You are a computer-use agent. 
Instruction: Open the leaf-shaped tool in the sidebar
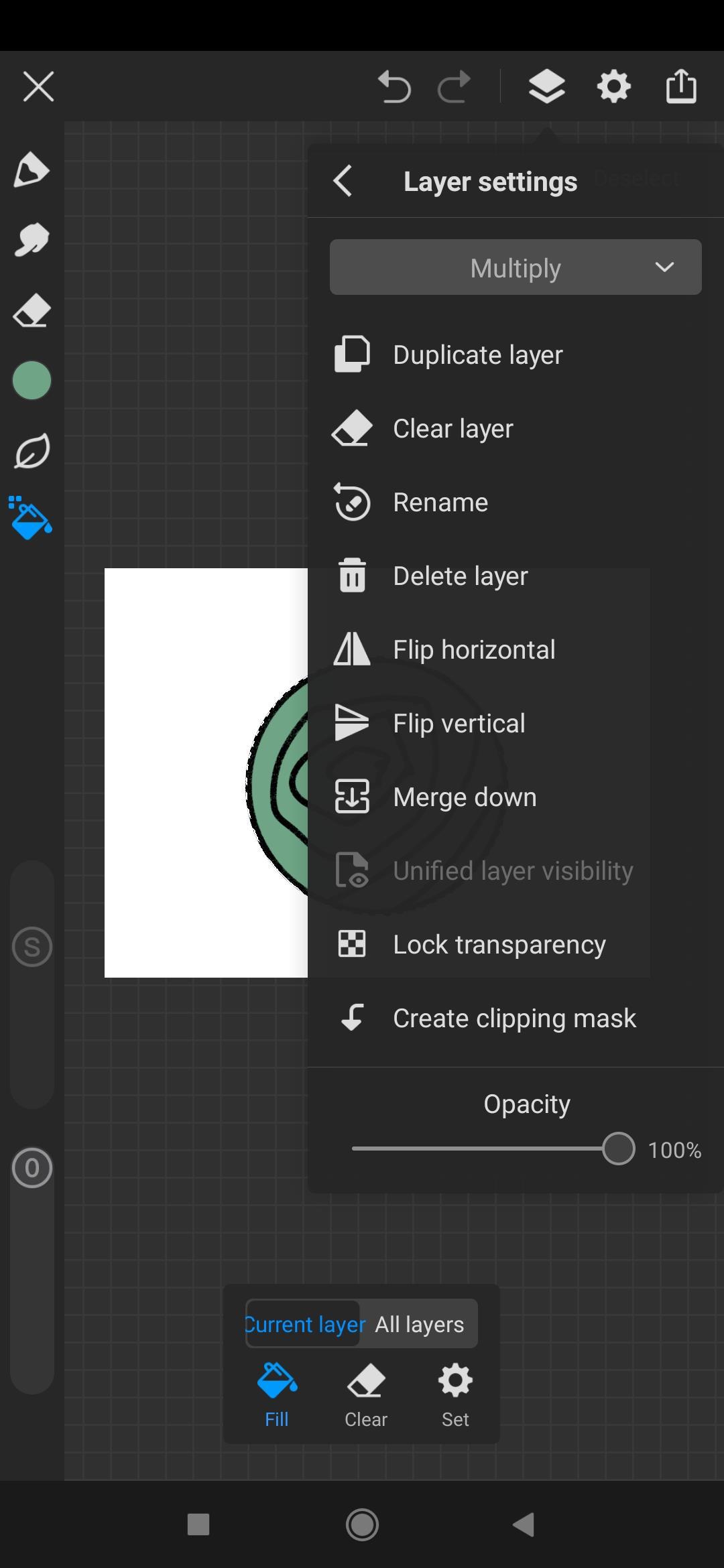[x=32, y=451]
